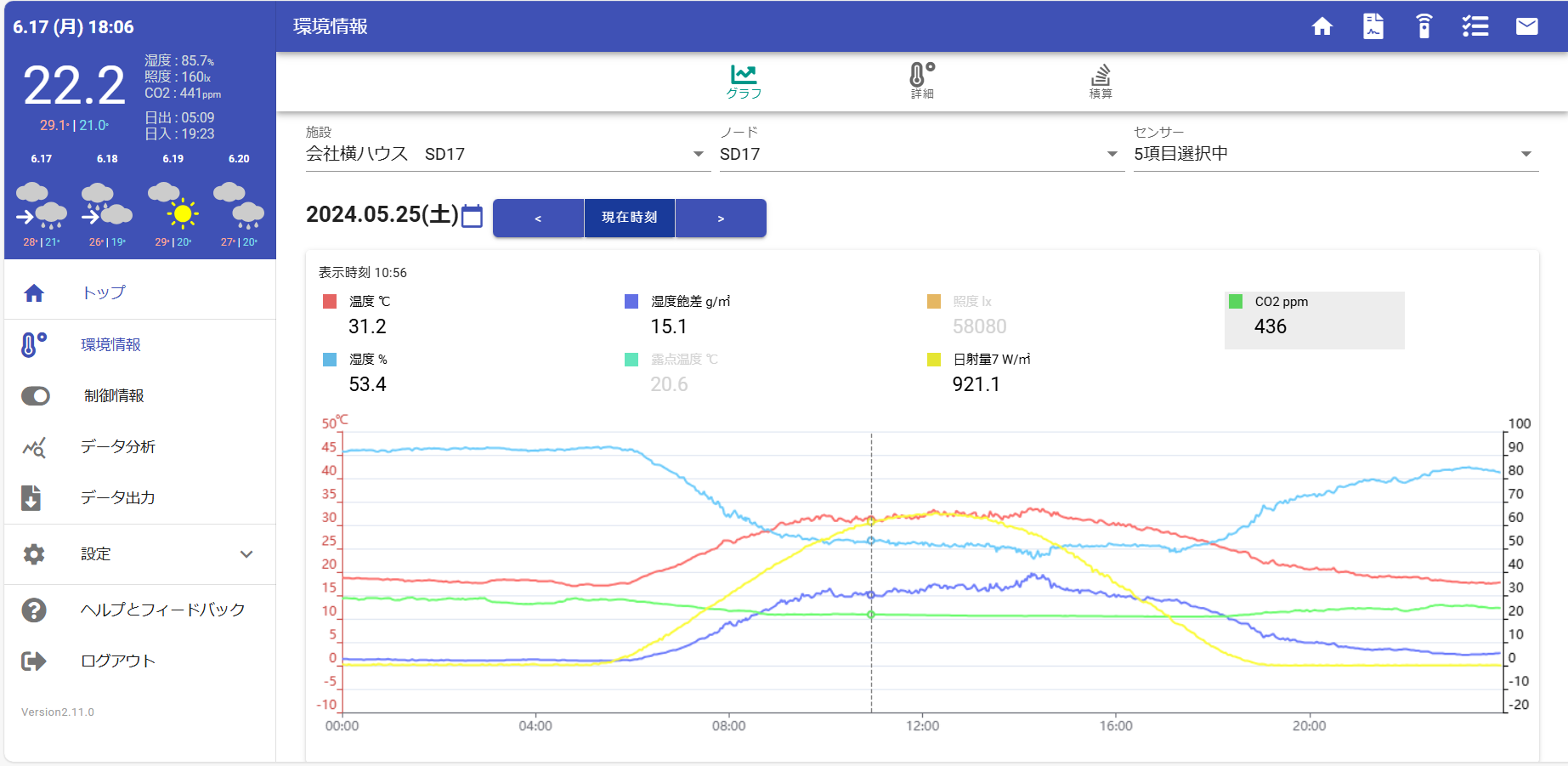Select the 詳細 thermometer tab
Screen dimensions: 1568x766
[x=922, y=81]
